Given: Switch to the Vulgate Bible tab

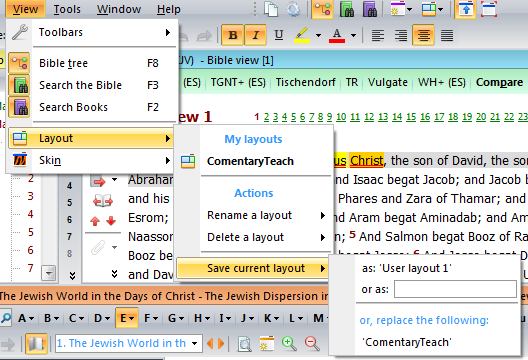Looking at the screenshot, I should click(x=388, y=82).
